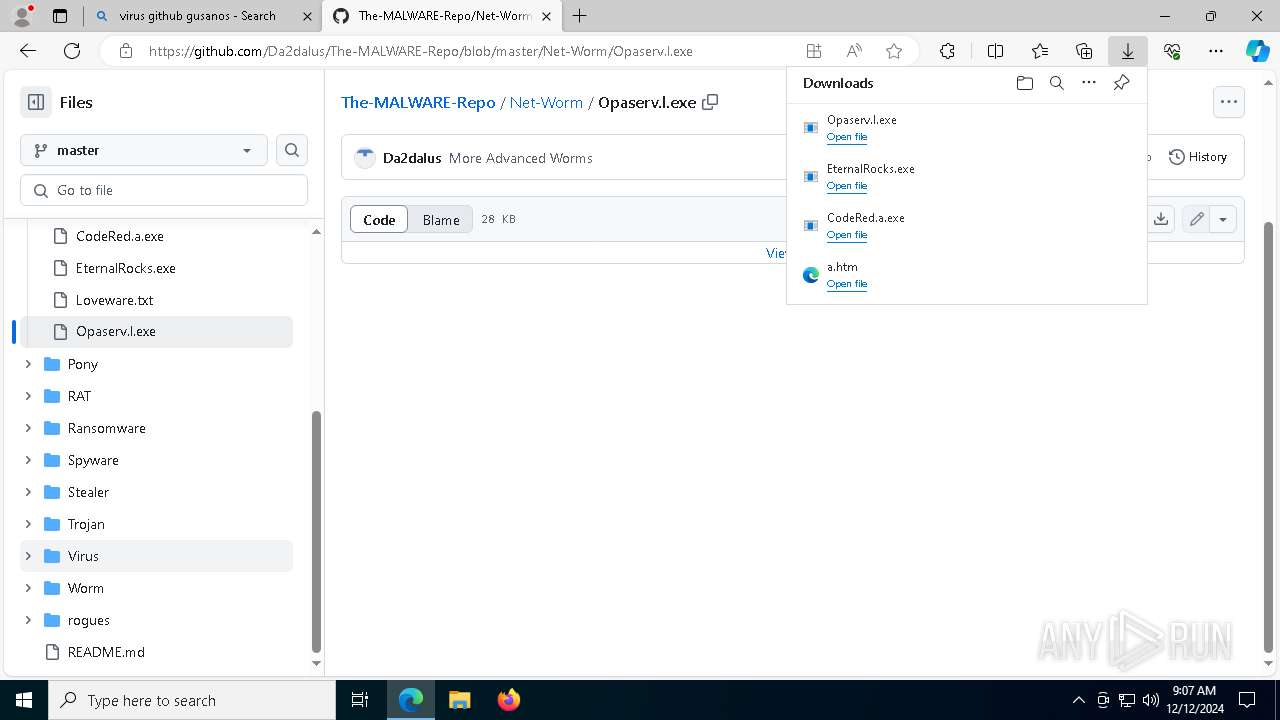Open Browser essentials heart icon

[1172, 51]
